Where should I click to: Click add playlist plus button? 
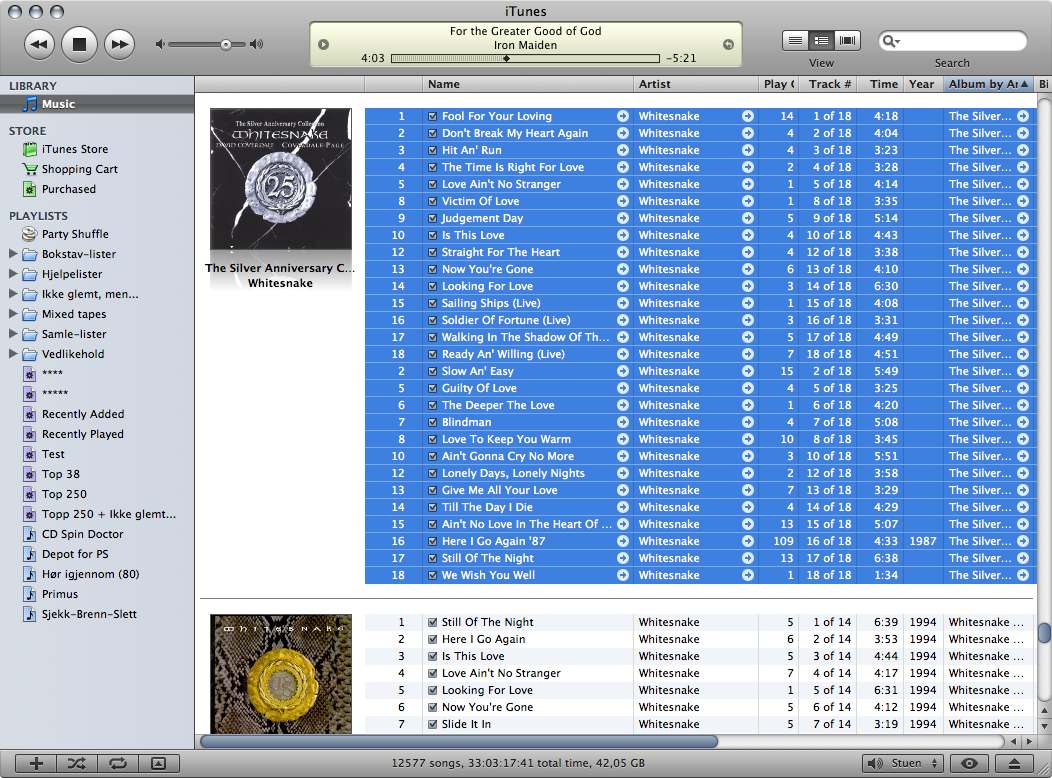[x=36, y=763]
